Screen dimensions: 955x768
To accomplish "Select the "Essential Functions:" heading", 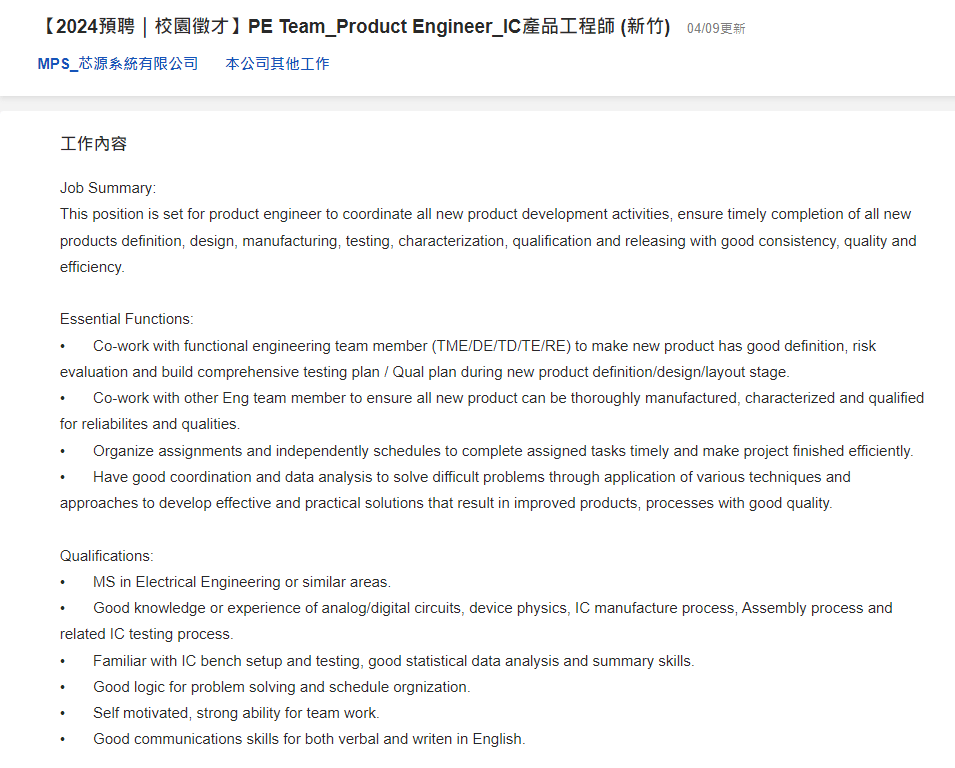I will click(127, 319).
